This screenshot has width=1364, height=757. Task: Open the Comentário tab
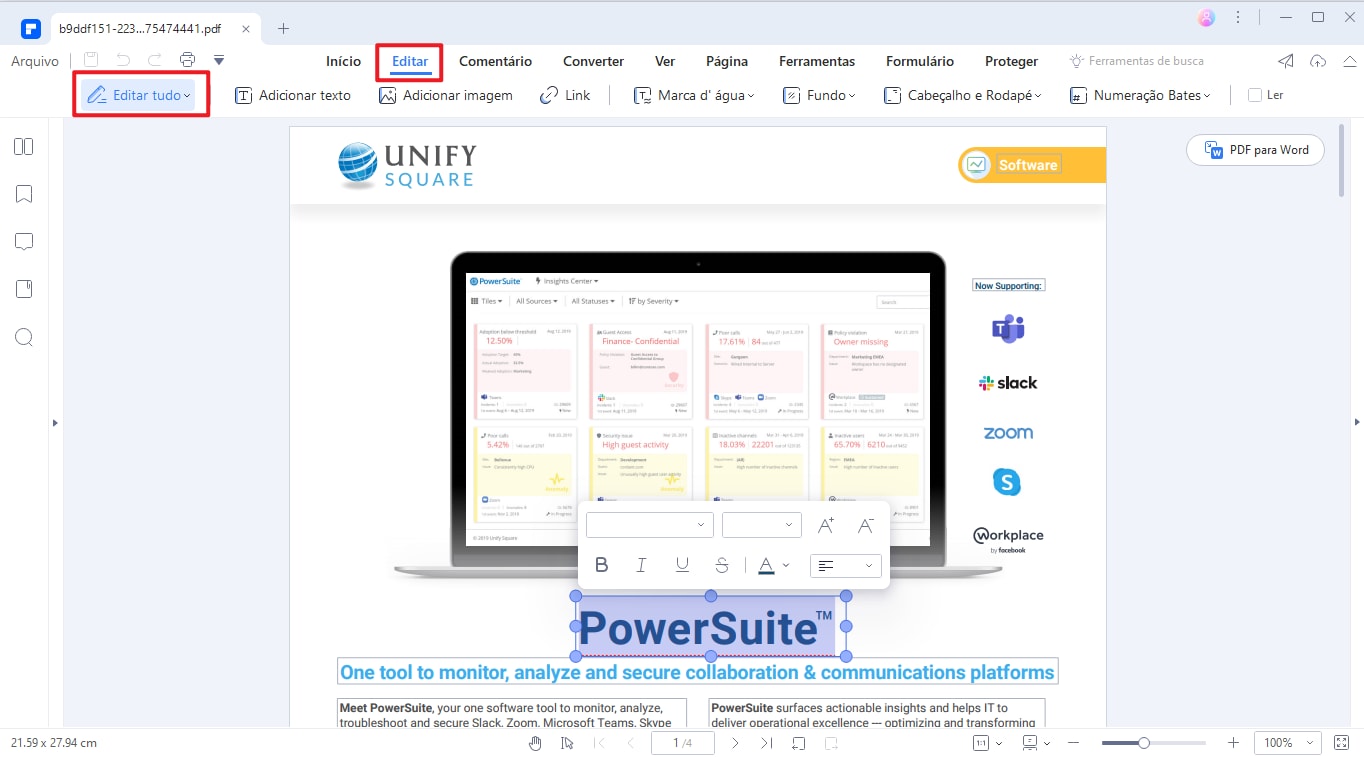(x=495, y=61)
